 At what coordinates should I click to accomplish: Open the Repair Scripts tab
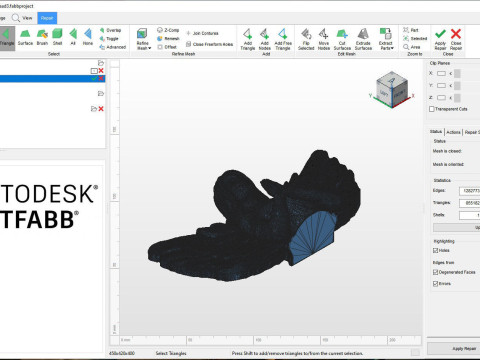pos(472,132)
